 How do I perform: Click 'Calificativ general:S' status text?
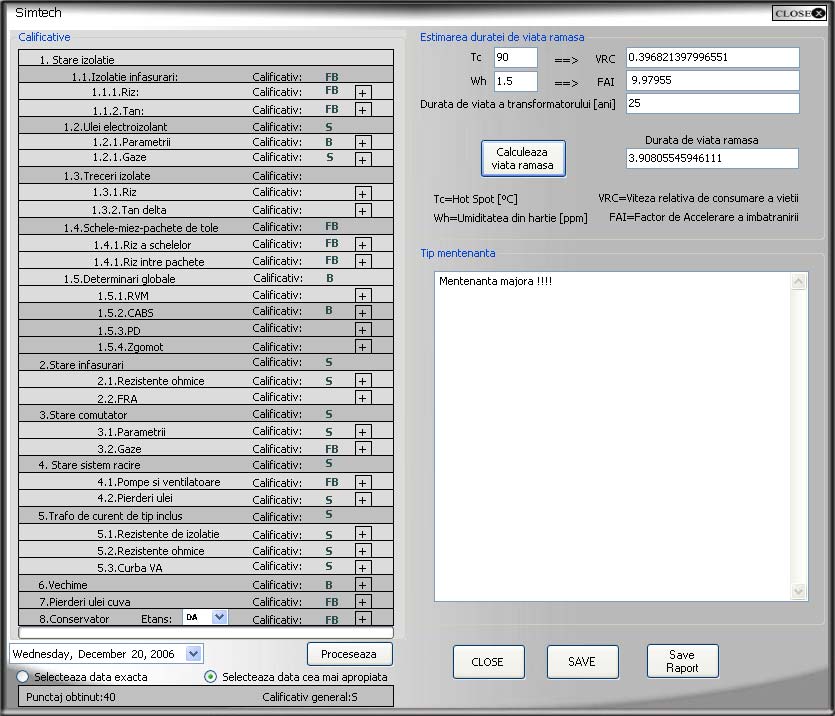click(310, 697)
